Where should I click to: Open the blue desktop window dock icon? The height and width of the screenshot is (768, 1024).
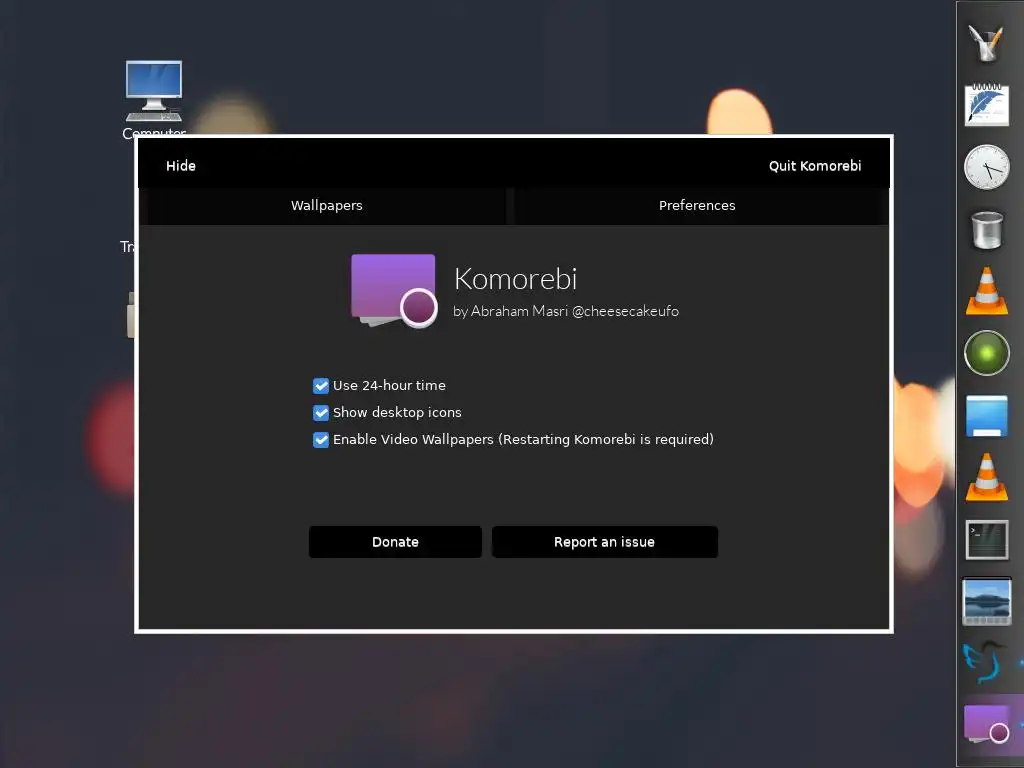[987, 416]
